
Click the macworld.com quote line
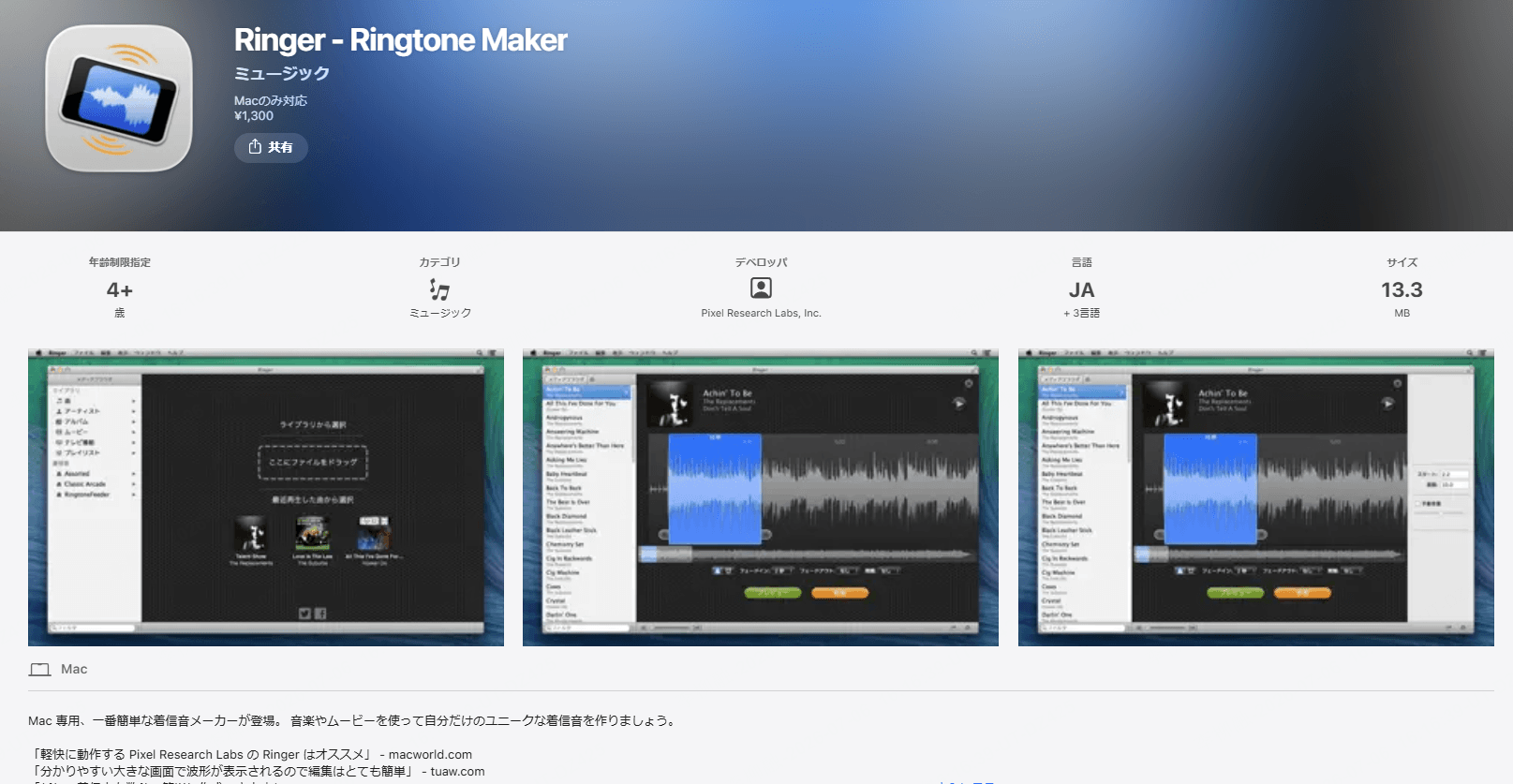click(x=252, y=754)
